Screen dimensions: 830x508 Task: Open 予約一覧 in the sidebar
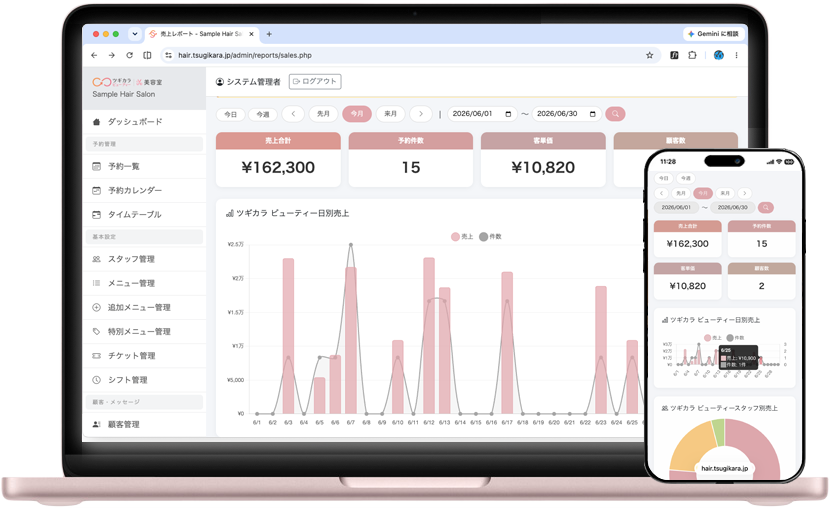coord(144,166)
